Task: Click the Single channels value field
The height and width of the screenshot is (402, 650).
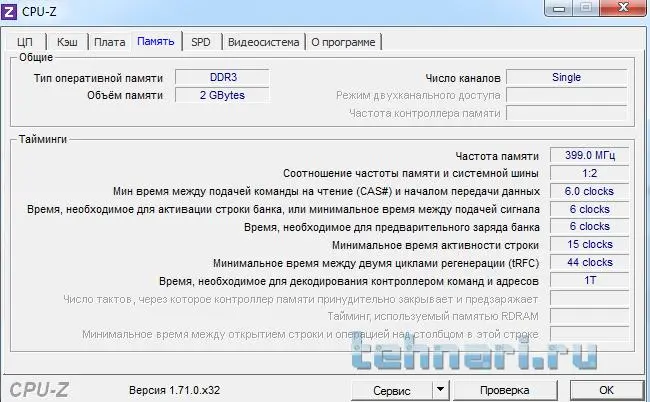Action: [x=567, y=77]
